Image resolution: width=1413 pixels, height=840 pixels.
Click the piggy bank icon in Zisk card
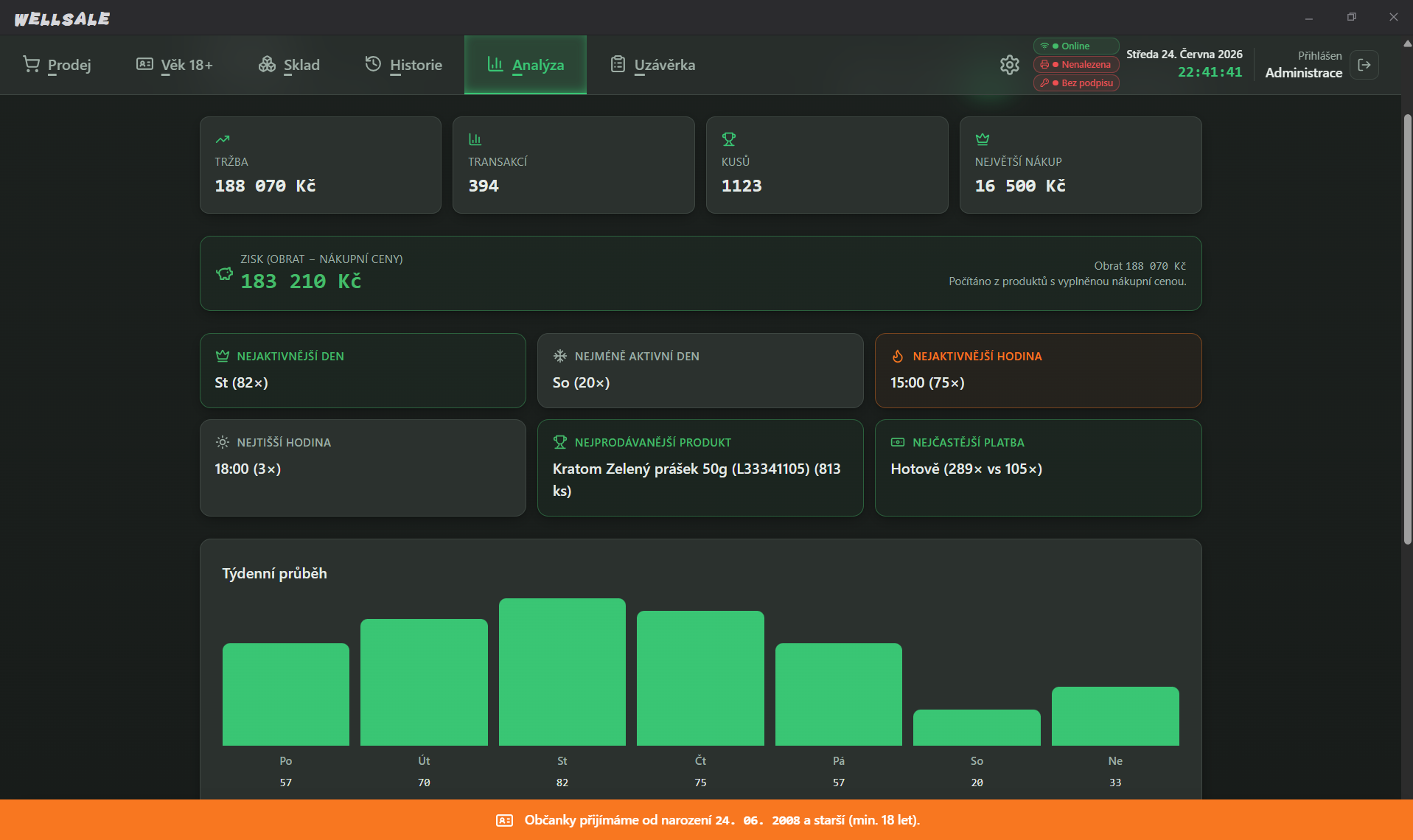(224, 273)
